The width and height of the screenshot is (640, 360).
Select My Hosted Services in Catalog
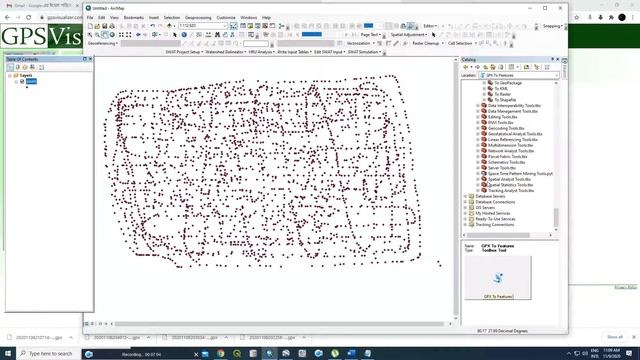[x=493, y=213]
